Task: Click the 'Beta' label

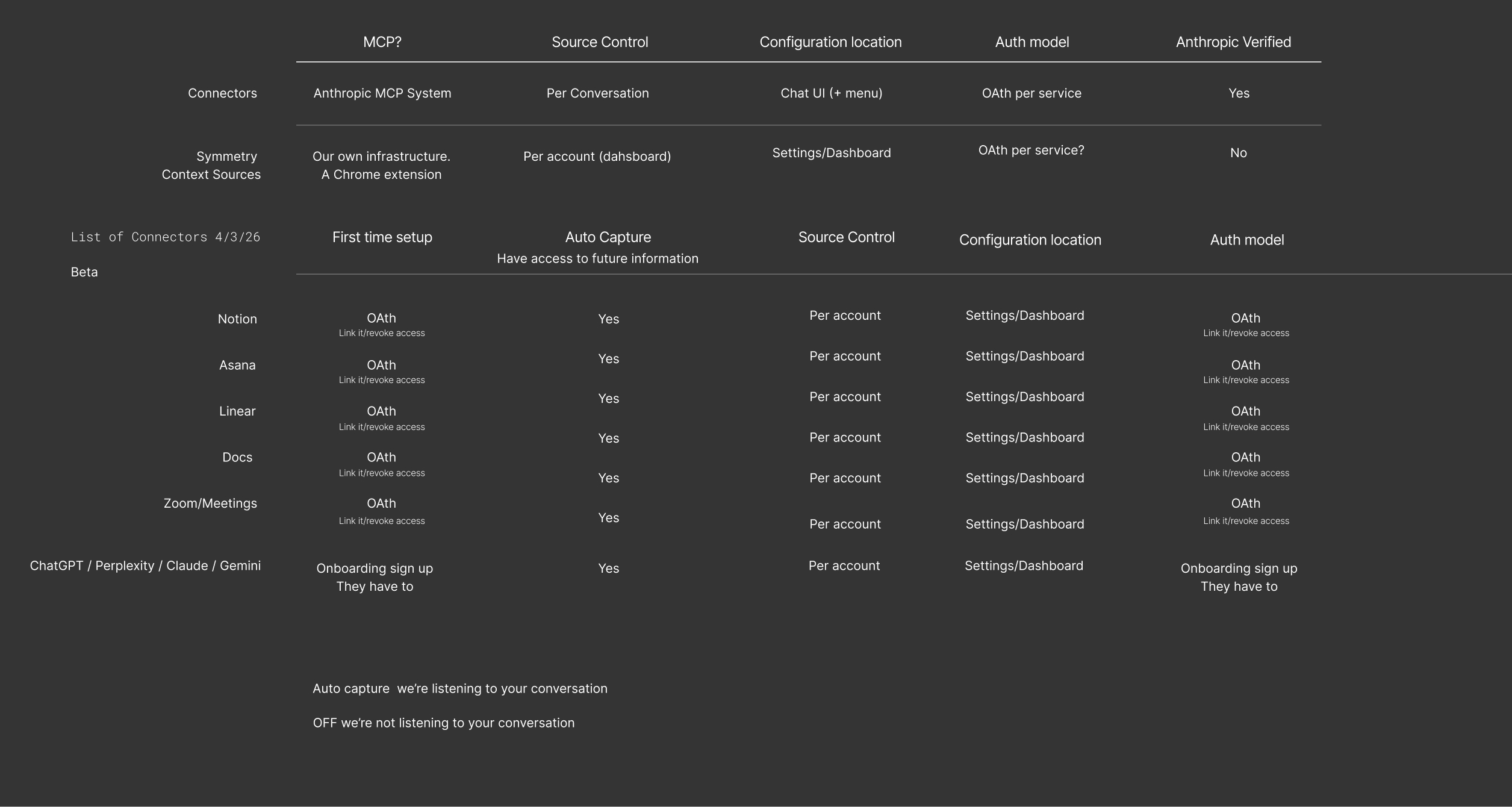Action: point(84,272)
